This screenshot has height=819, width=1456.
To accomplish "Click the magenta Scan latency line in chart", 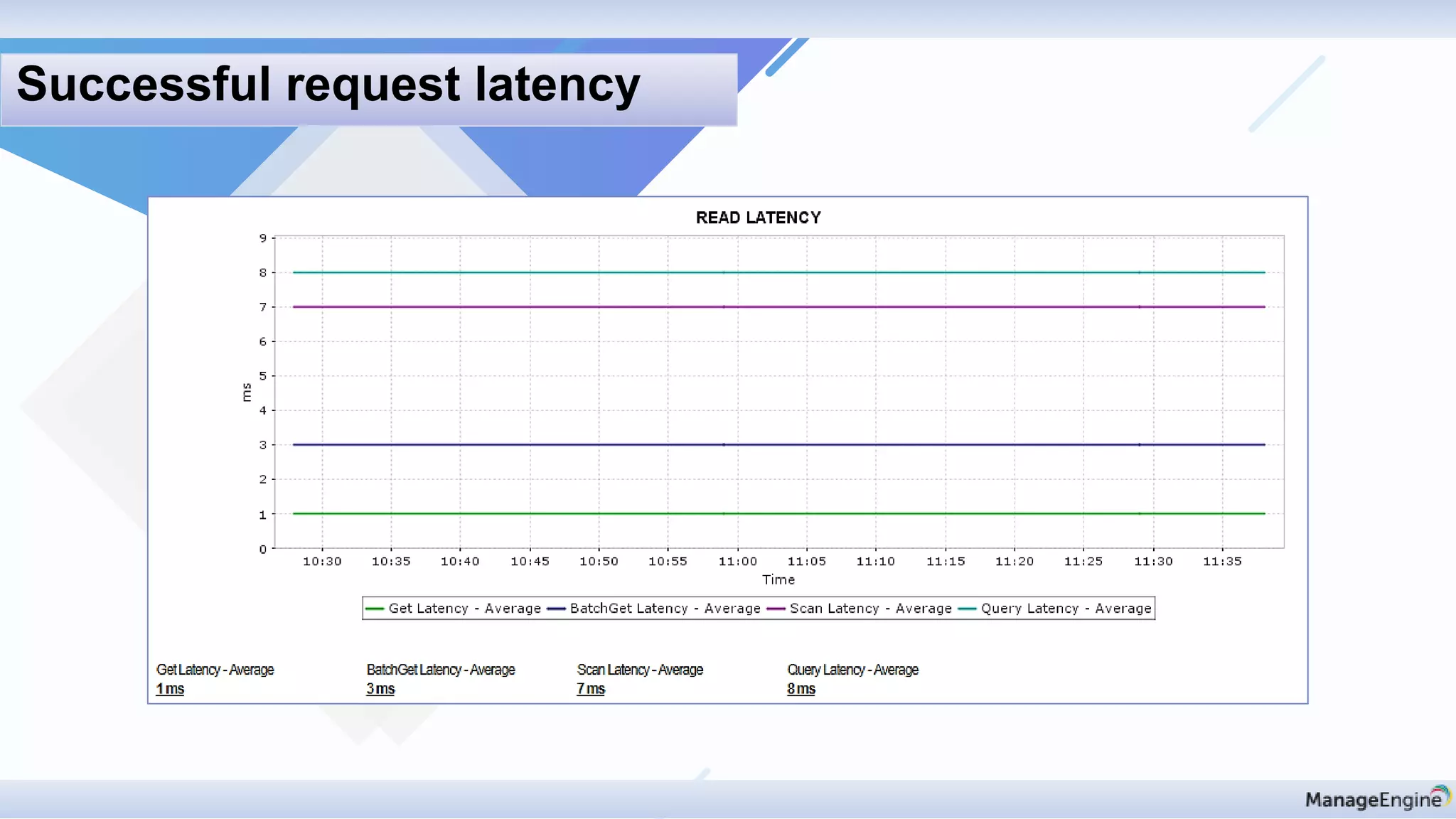I will 779,307.
